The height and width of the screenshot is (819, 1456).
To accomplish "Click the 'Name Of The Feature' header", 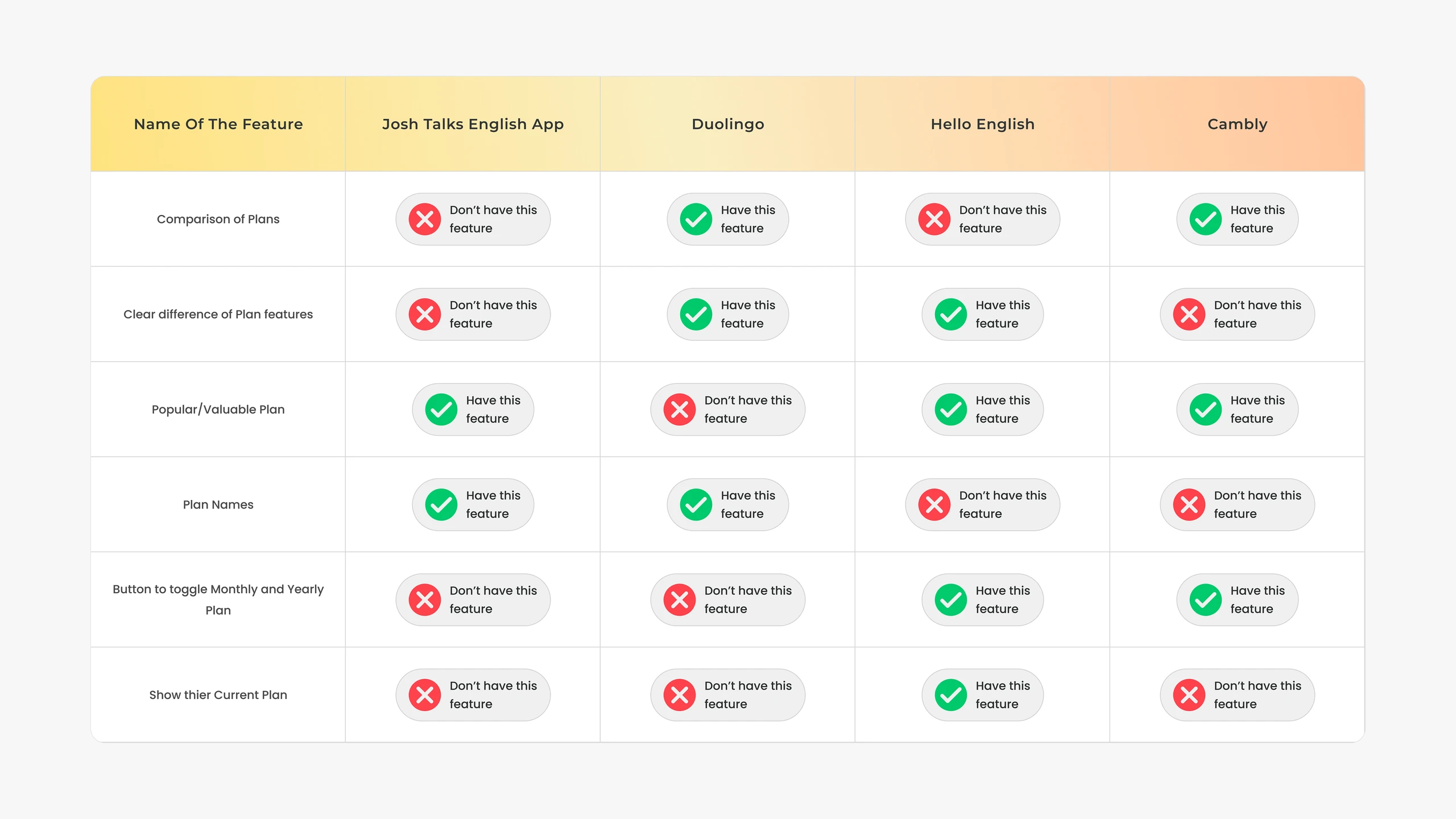I will (x=218, y=124).
